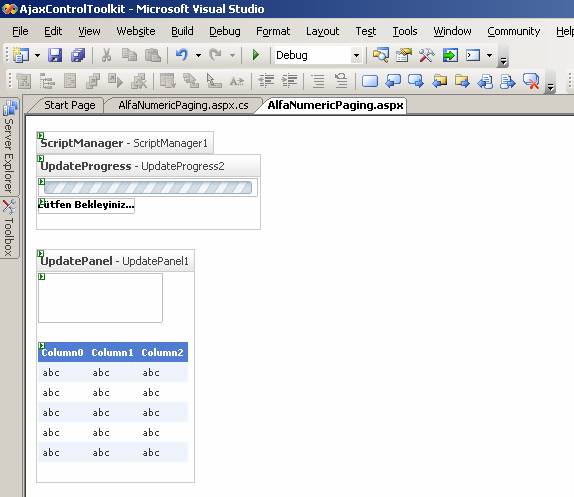
Task: Open the ScriptManager smart tag glyph
Action: click(x=41, y=136)
